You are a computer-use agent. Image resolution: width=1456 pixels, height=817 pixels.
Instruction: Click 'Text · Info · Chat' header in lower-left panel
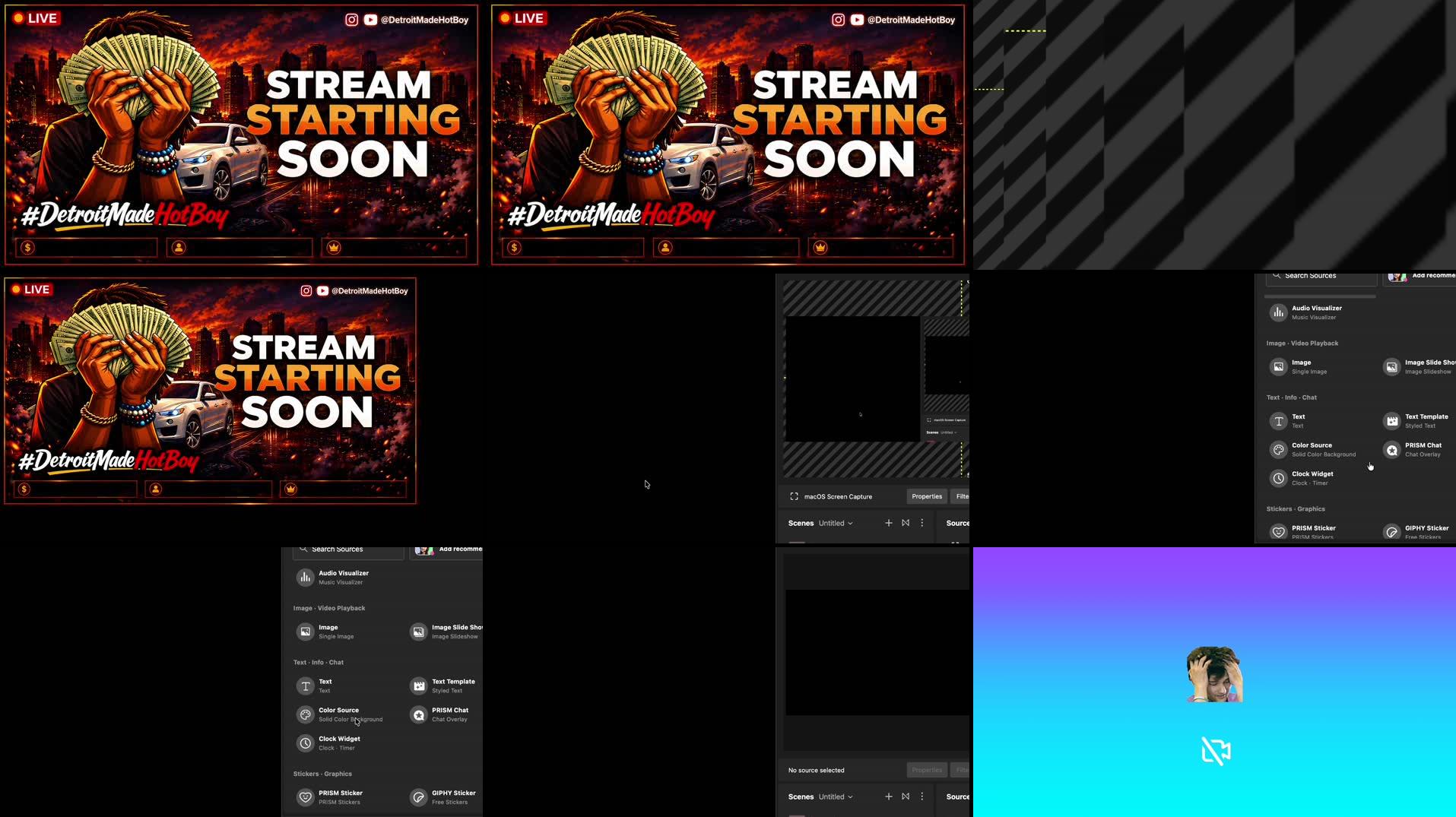319,662
